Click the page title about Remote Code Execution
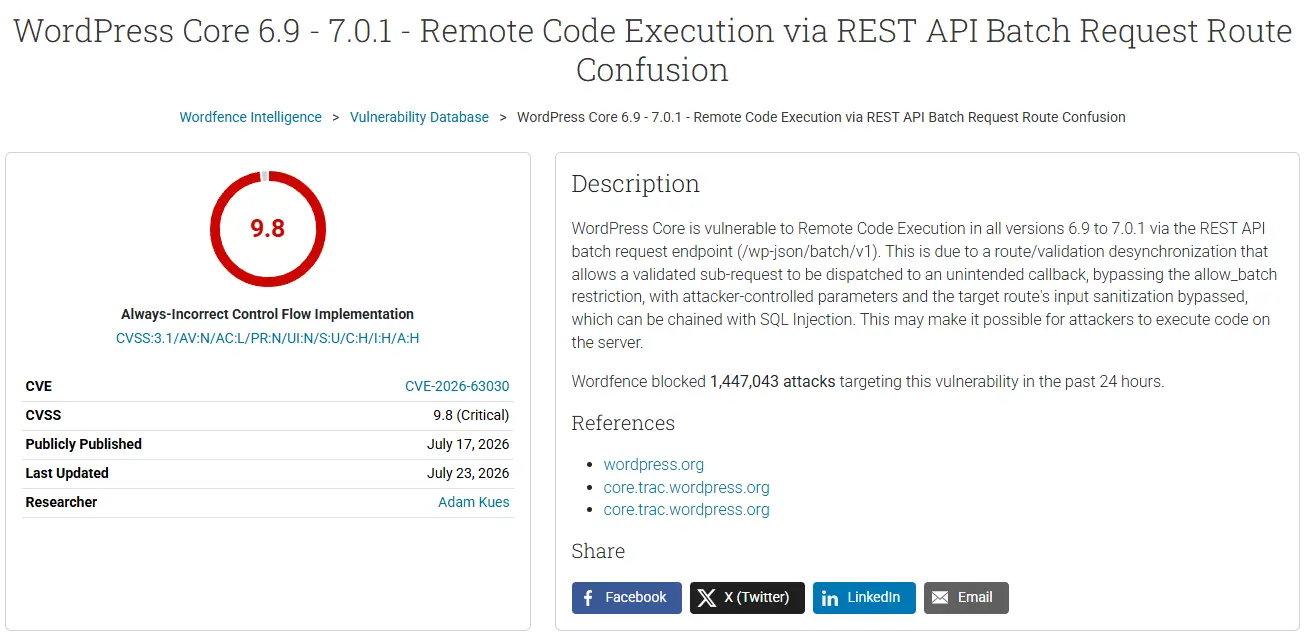Image resolution: width=1308 pixels, height=637 pixels. [653, 50]
